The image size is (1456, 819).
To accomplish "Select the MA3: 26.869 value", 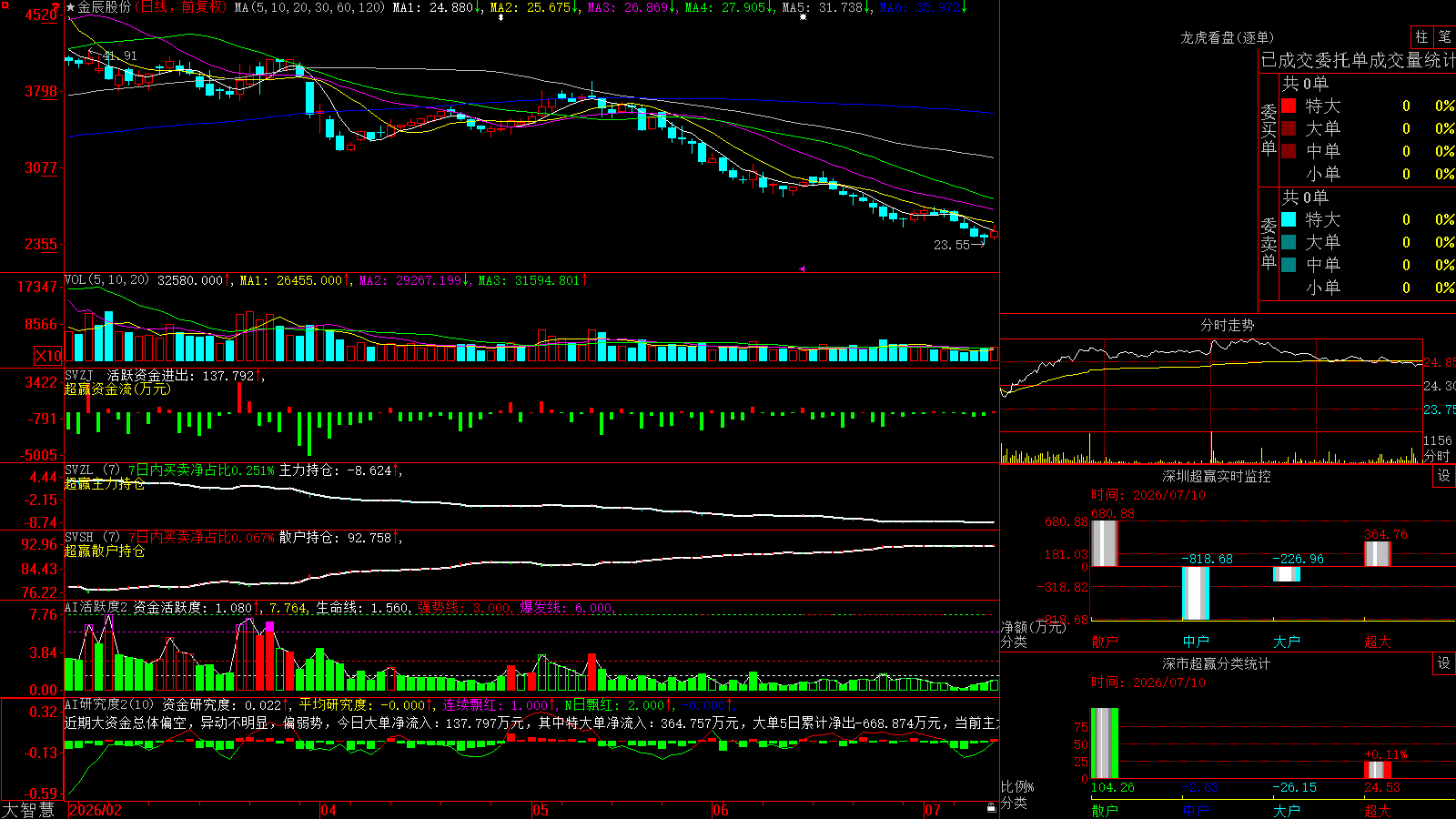I will pyautogui.click(x=628, y=7).
